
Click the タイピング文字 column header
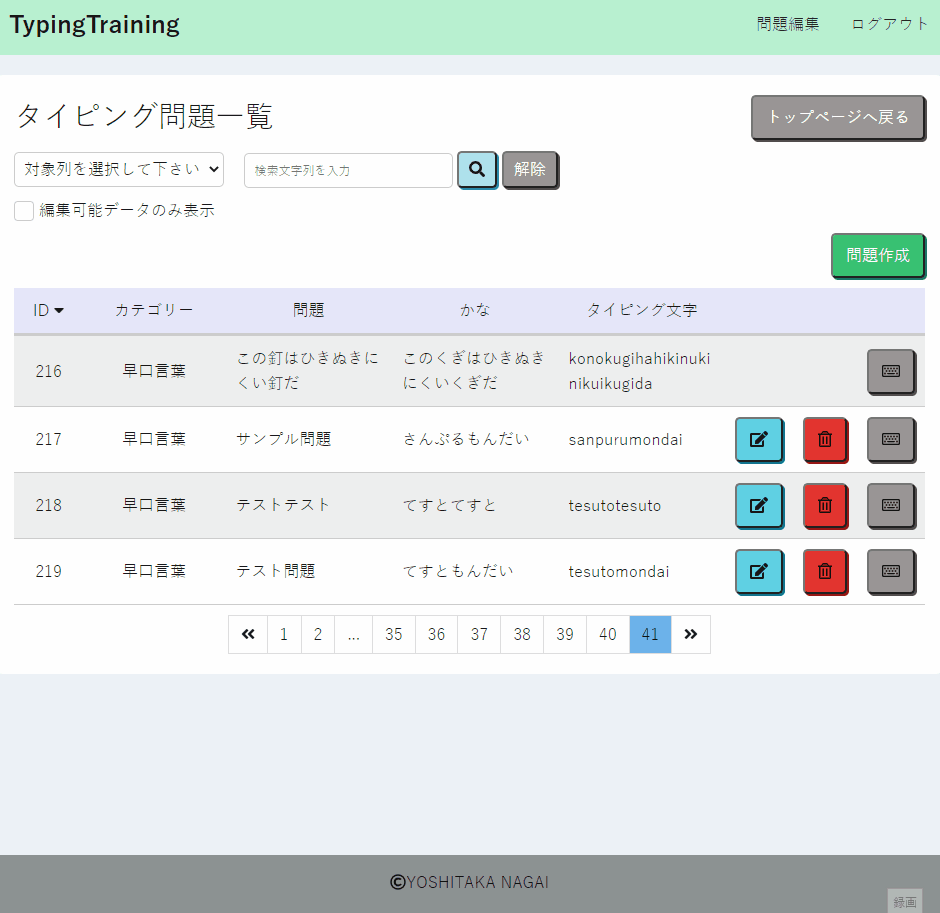click(642, 310)
